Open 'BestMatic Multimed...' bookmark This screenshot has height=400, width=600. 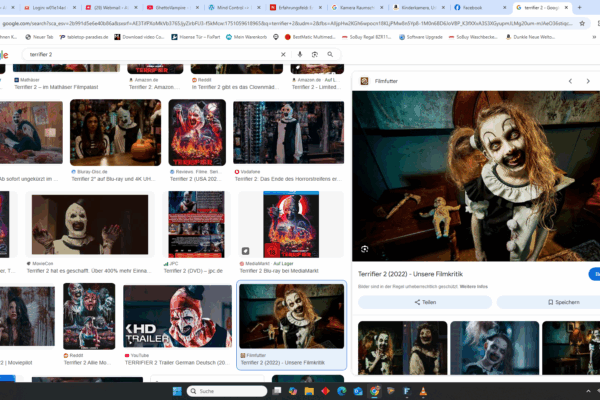[310, 37]
